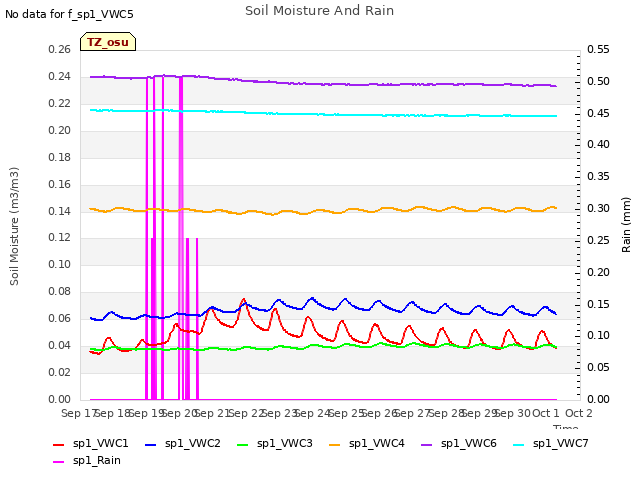Click the green VWC3 line near Sep 26
Image resolution: width=640 pixels, height=480 pixels.
click(x=382, y=344)
